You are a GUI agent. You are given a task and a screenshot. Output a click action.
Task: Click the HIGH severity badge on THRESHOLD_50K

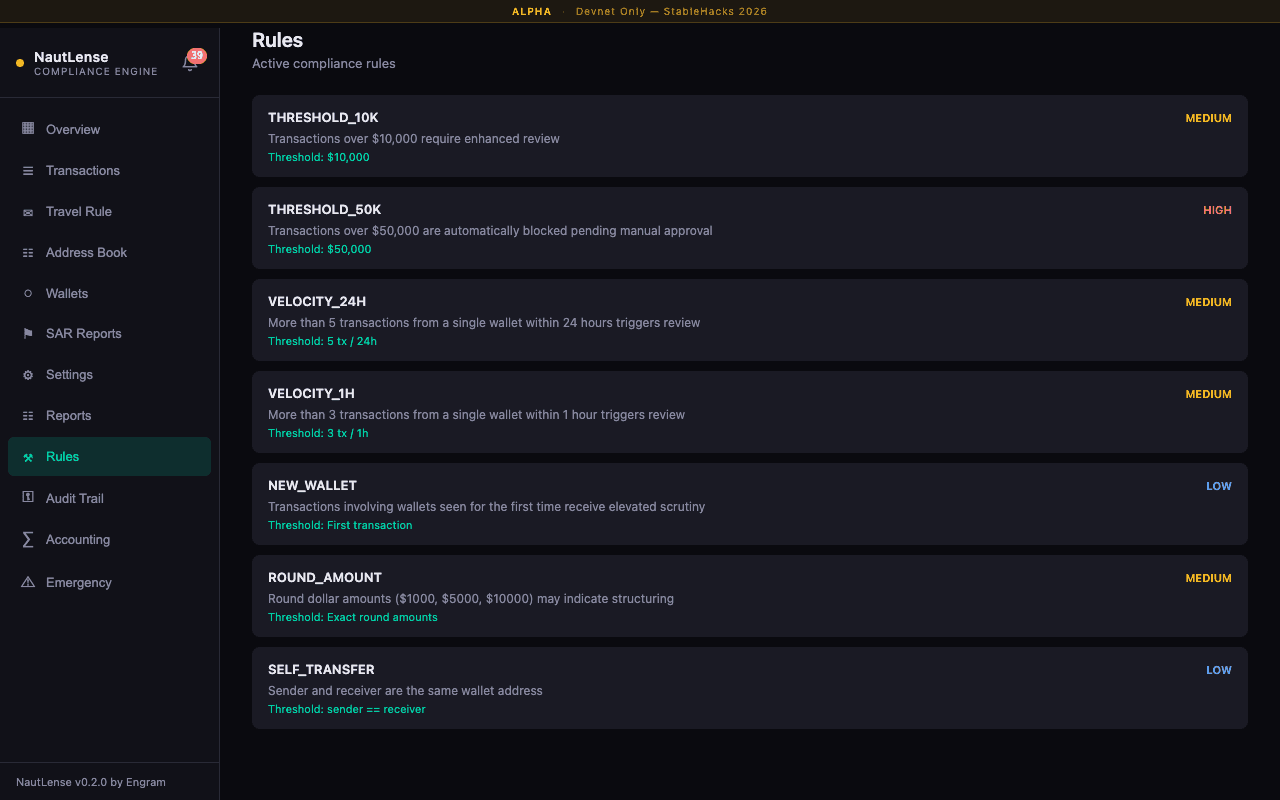(x=1217, y=210)
